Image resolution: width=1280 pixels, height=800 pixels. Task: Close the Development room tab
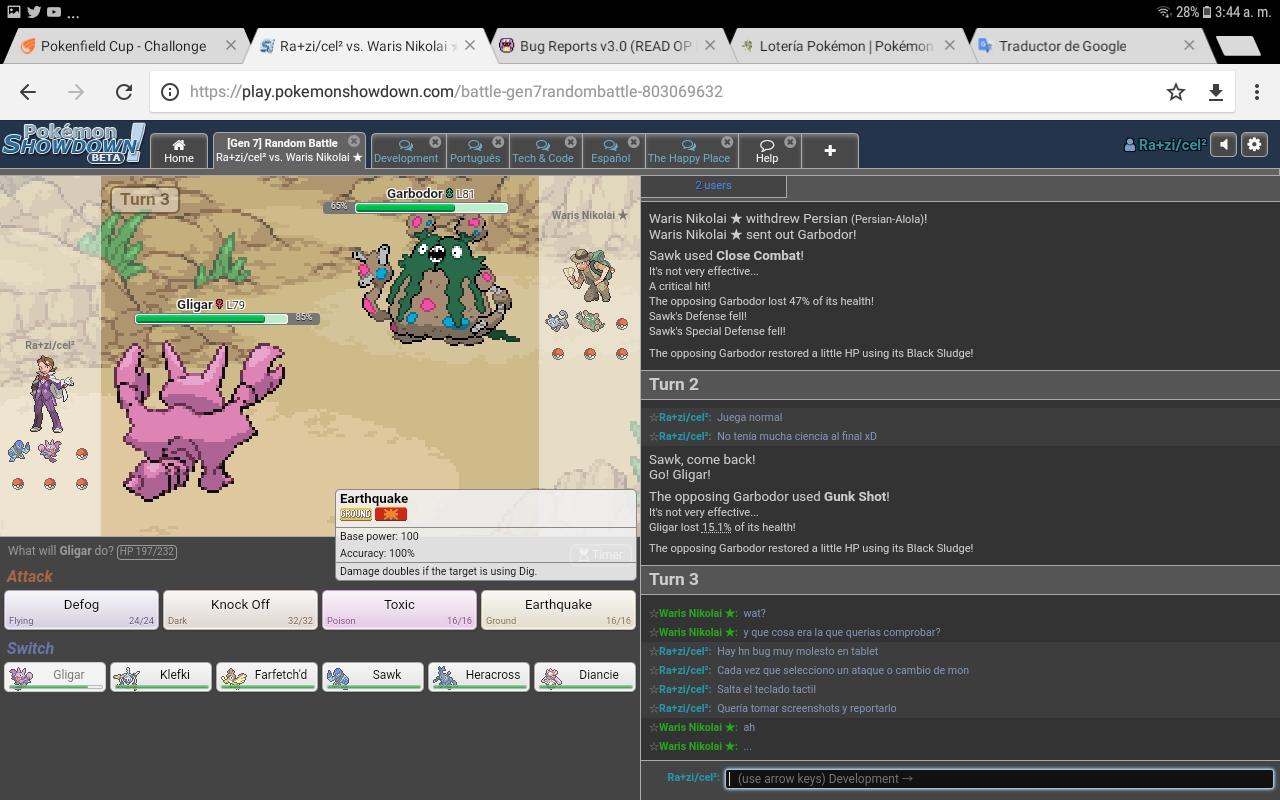coord(435,142)
